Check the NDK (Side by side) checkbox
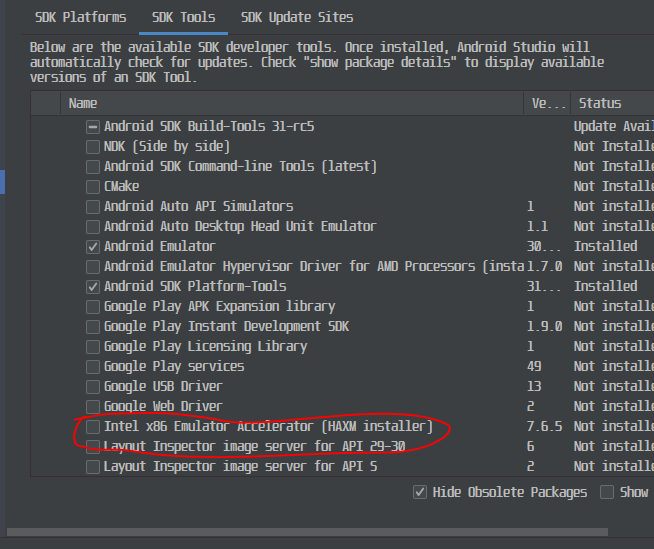654x549 pixels. 93,146
